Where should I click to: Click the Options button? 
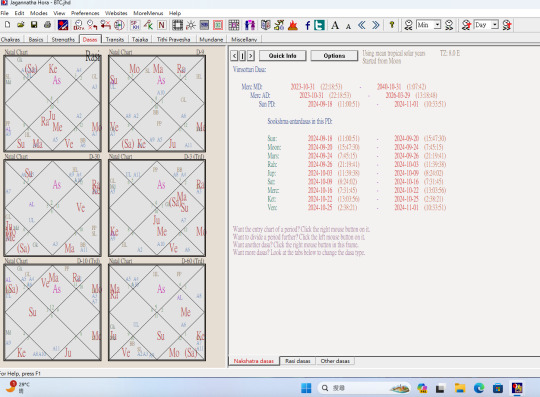point(334,56)
